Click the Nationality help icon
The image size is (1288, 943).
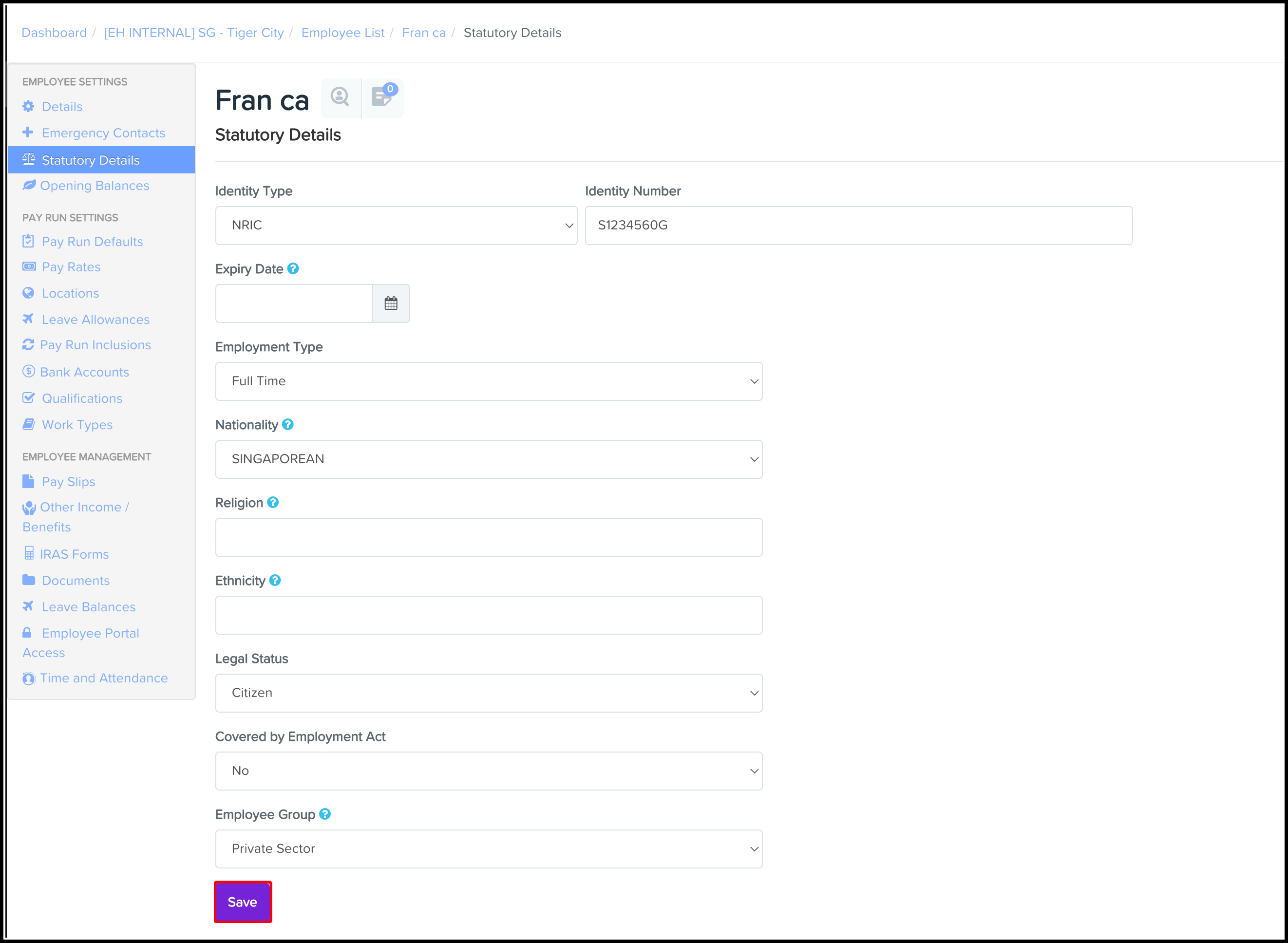288,424
